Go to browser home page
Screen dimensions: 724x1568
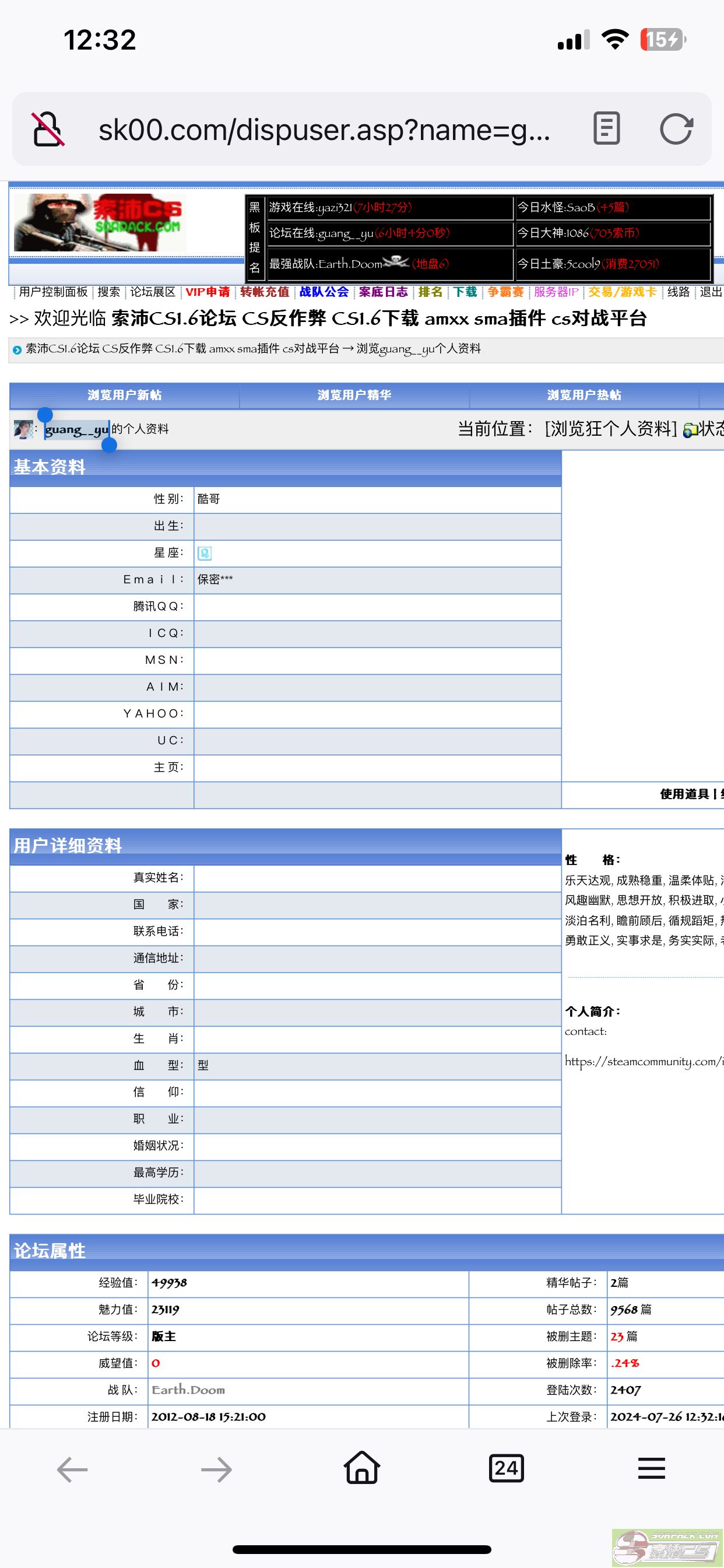click(x=362, y=1469)
